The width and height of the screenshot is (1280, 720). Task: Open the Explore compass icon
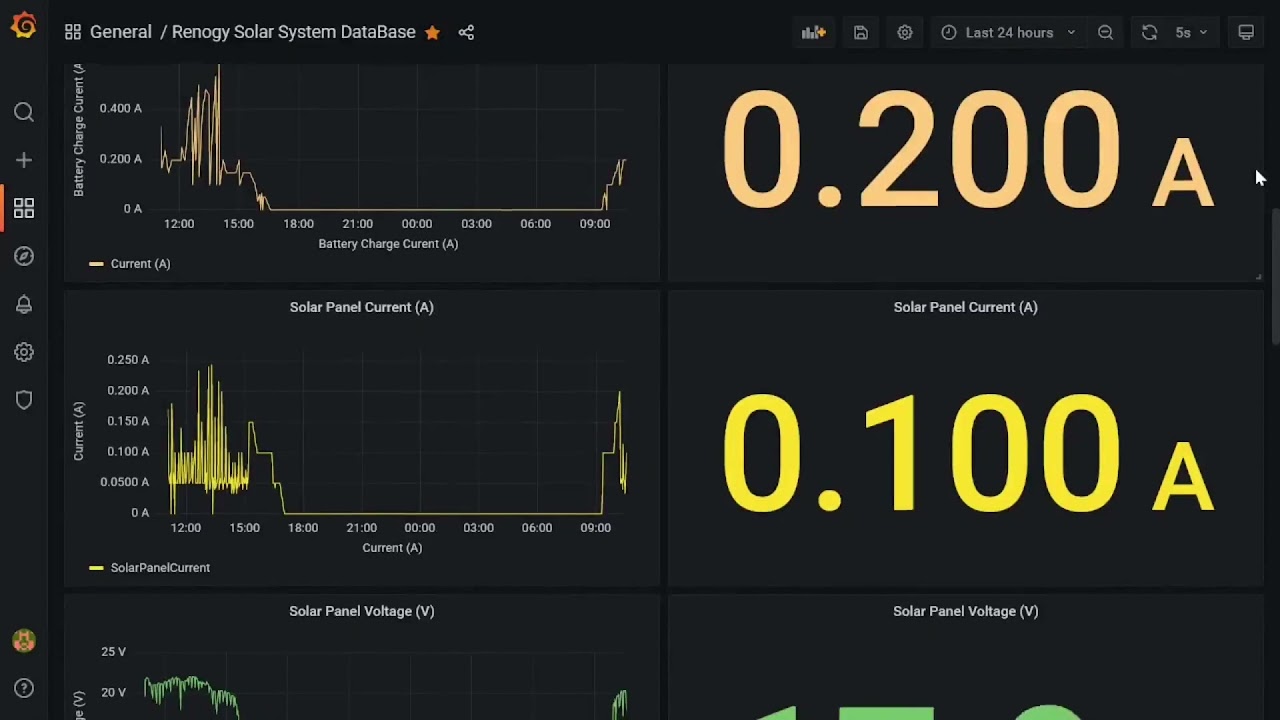(24, 256)
